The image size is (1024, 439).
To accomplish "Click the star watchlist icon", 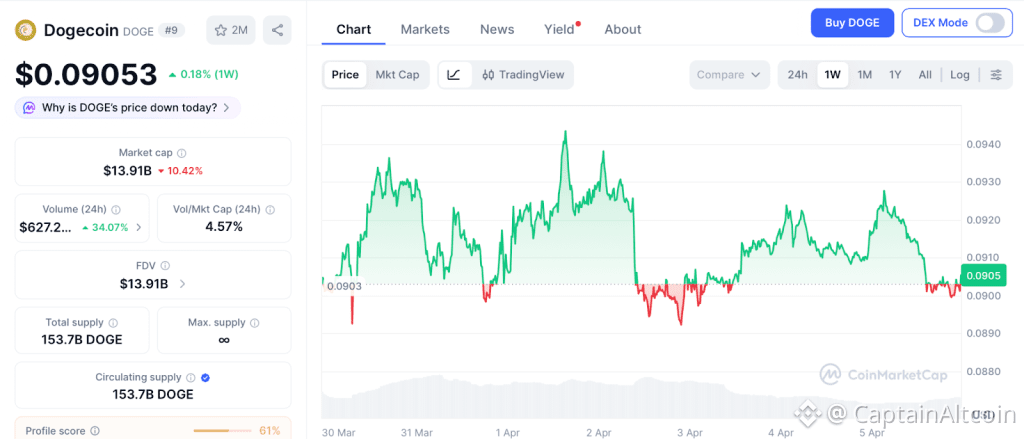I will pyautogui.click(x=221, y=30).
